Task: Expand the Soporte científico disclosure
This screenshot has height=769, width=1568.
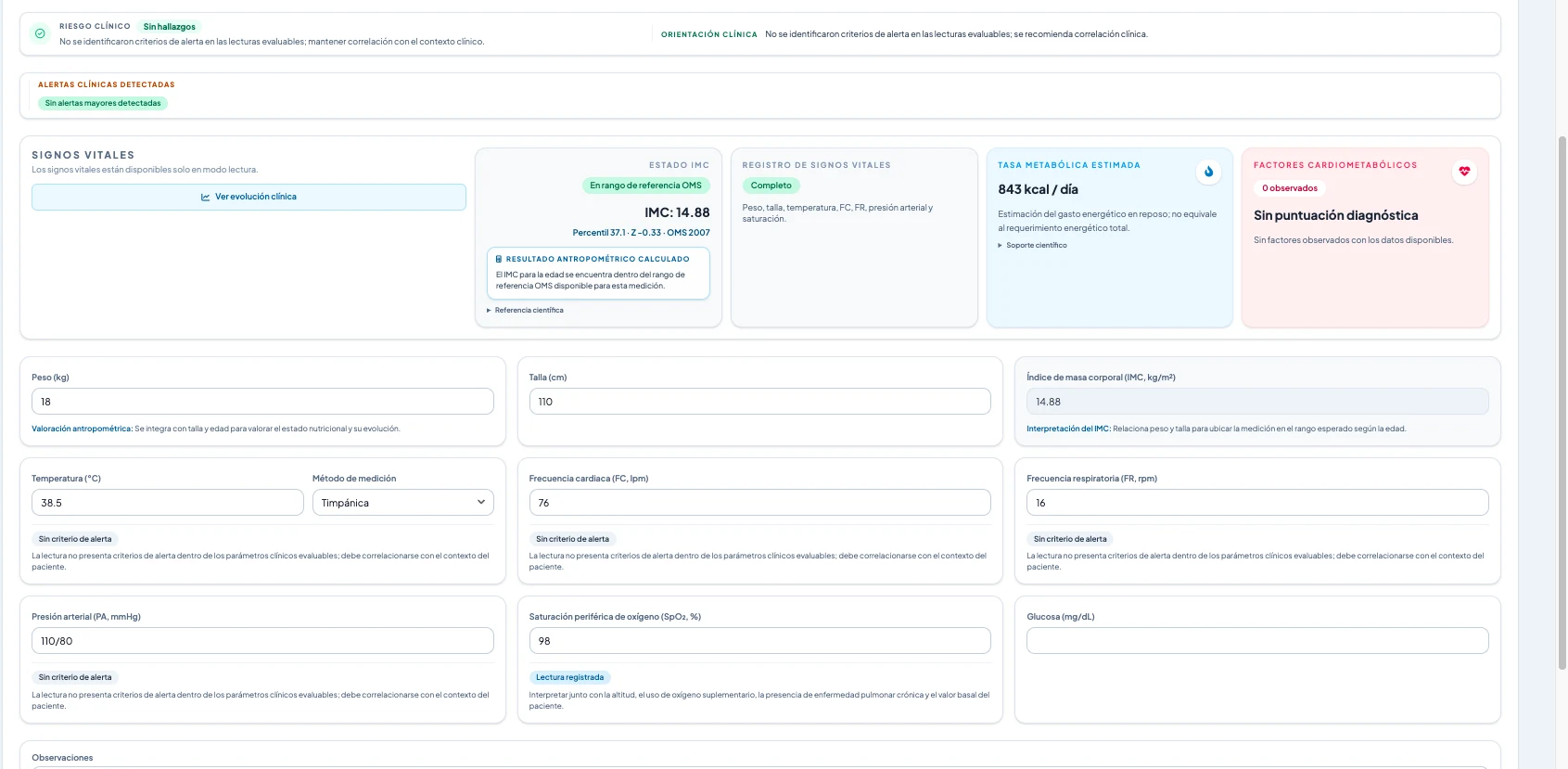Action: coord(1032,245)
